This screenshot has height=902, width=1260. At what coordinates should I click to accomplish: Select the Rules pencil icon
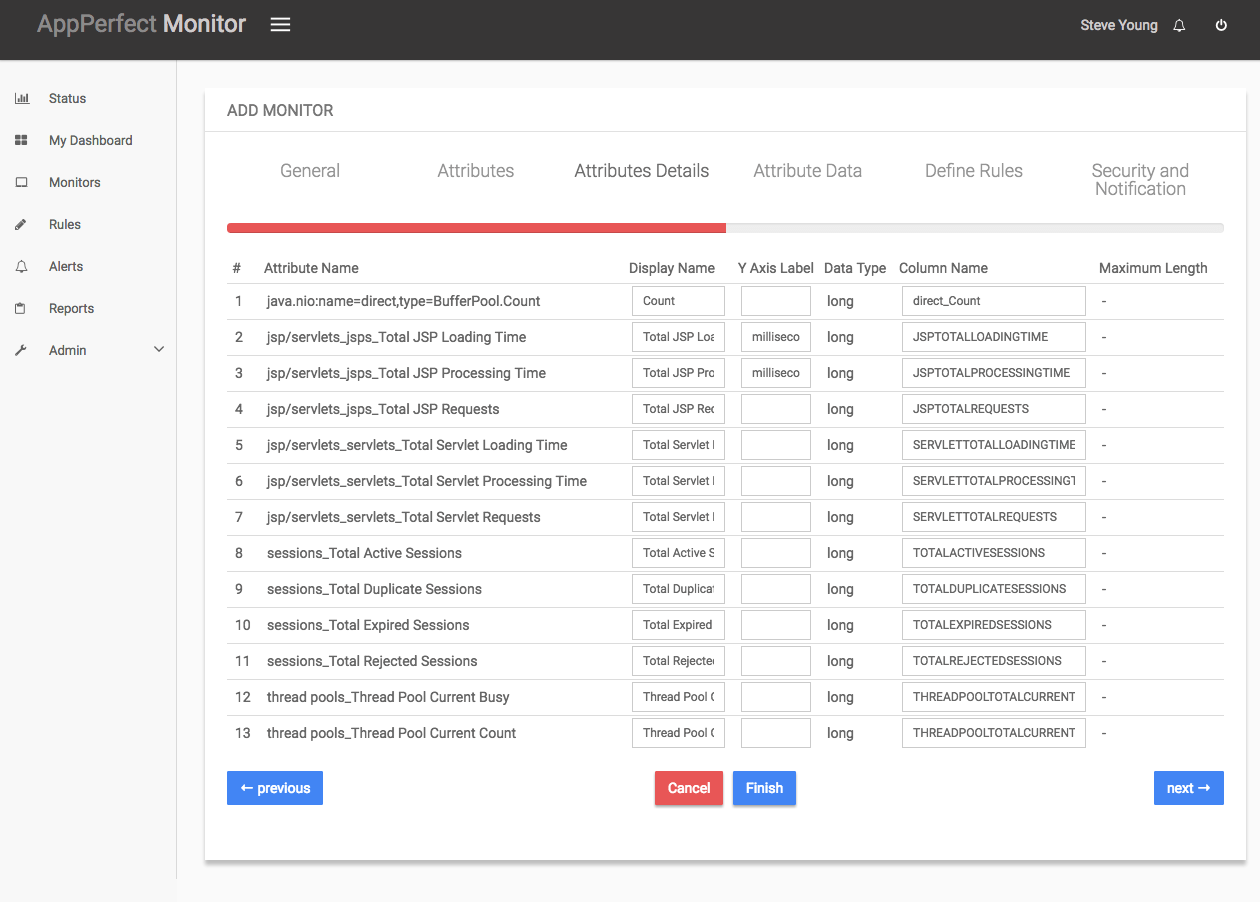click(21, 224)
